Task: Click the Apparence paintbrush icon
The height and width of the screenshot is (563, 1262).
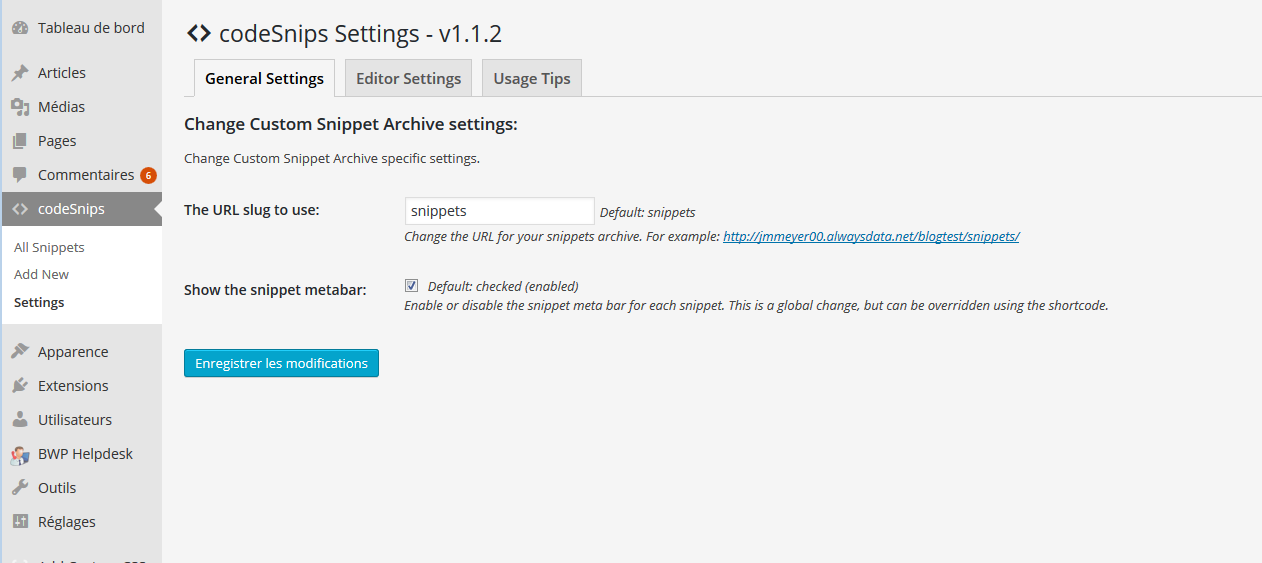Action: [20, 352]
